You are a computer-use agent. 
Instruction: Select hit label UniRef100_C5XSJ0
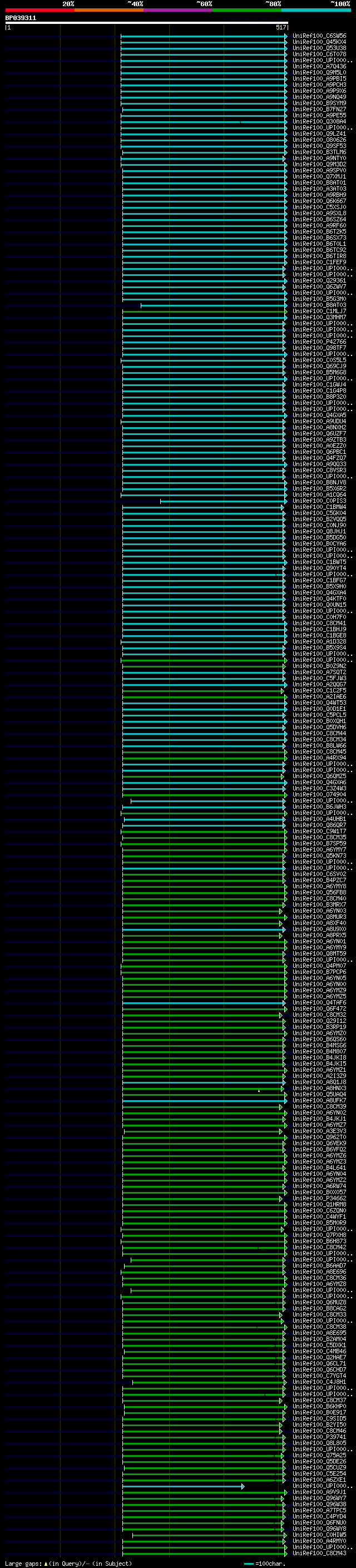319,207
